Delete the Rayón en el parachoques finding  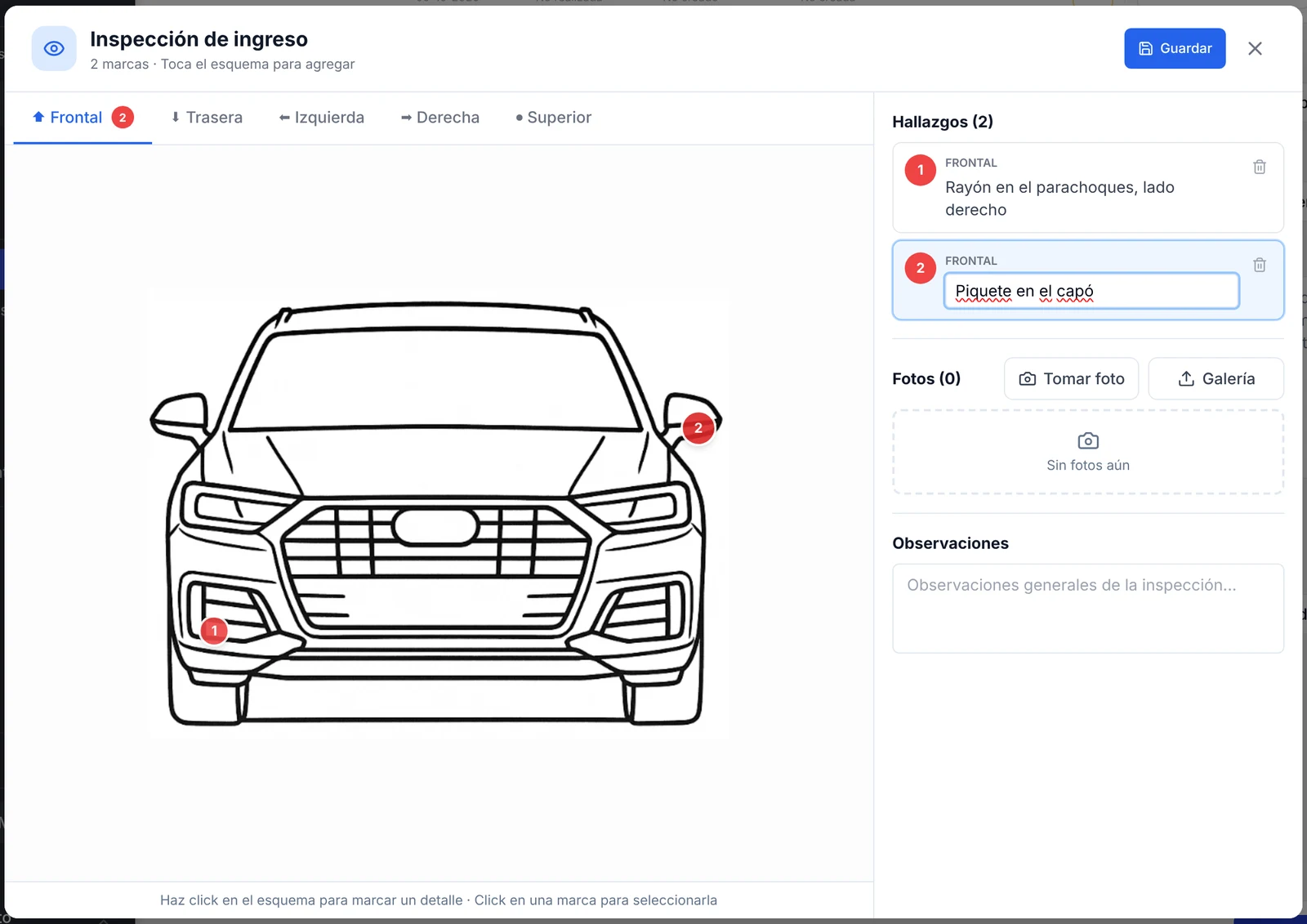click(x=1260, y=167)
